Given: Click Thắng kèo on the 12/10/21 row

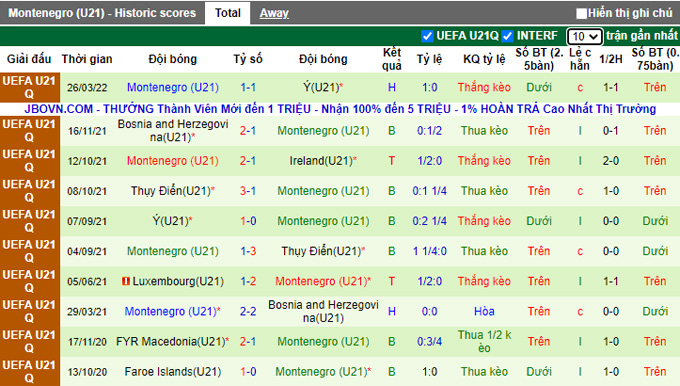Looking at the screenshot, I should coord(484,161).
